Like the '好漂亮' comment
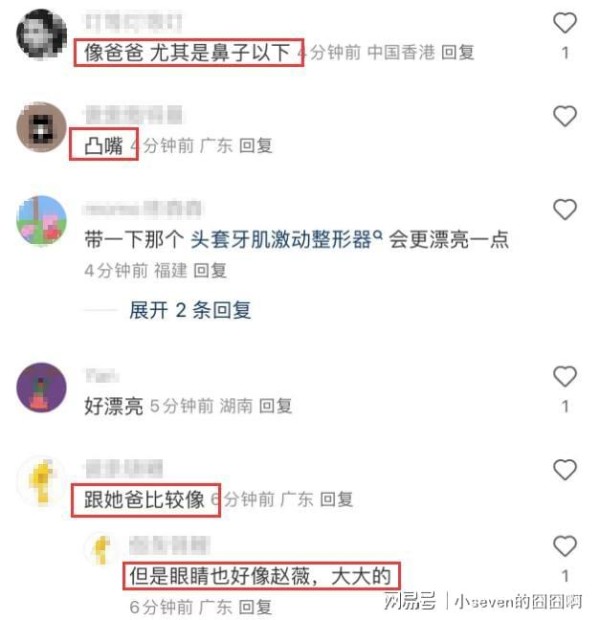Viewport: 600px width, 620px height. pos(565,376)
